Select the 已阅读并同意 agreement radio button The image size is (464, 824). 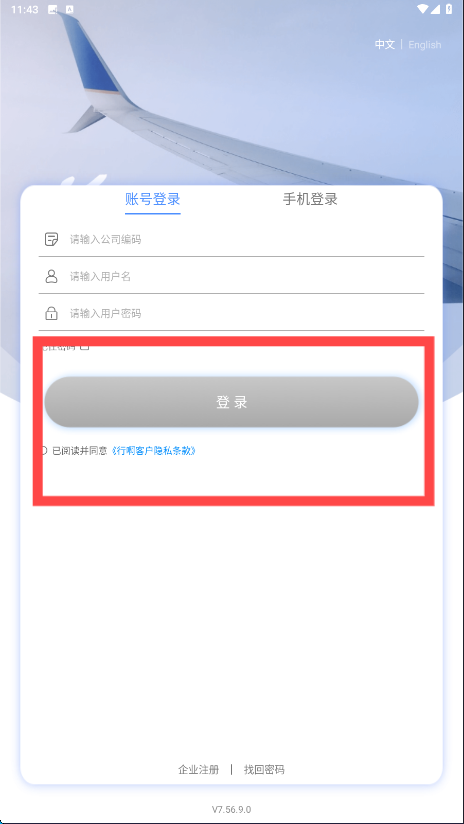(44, 450)
